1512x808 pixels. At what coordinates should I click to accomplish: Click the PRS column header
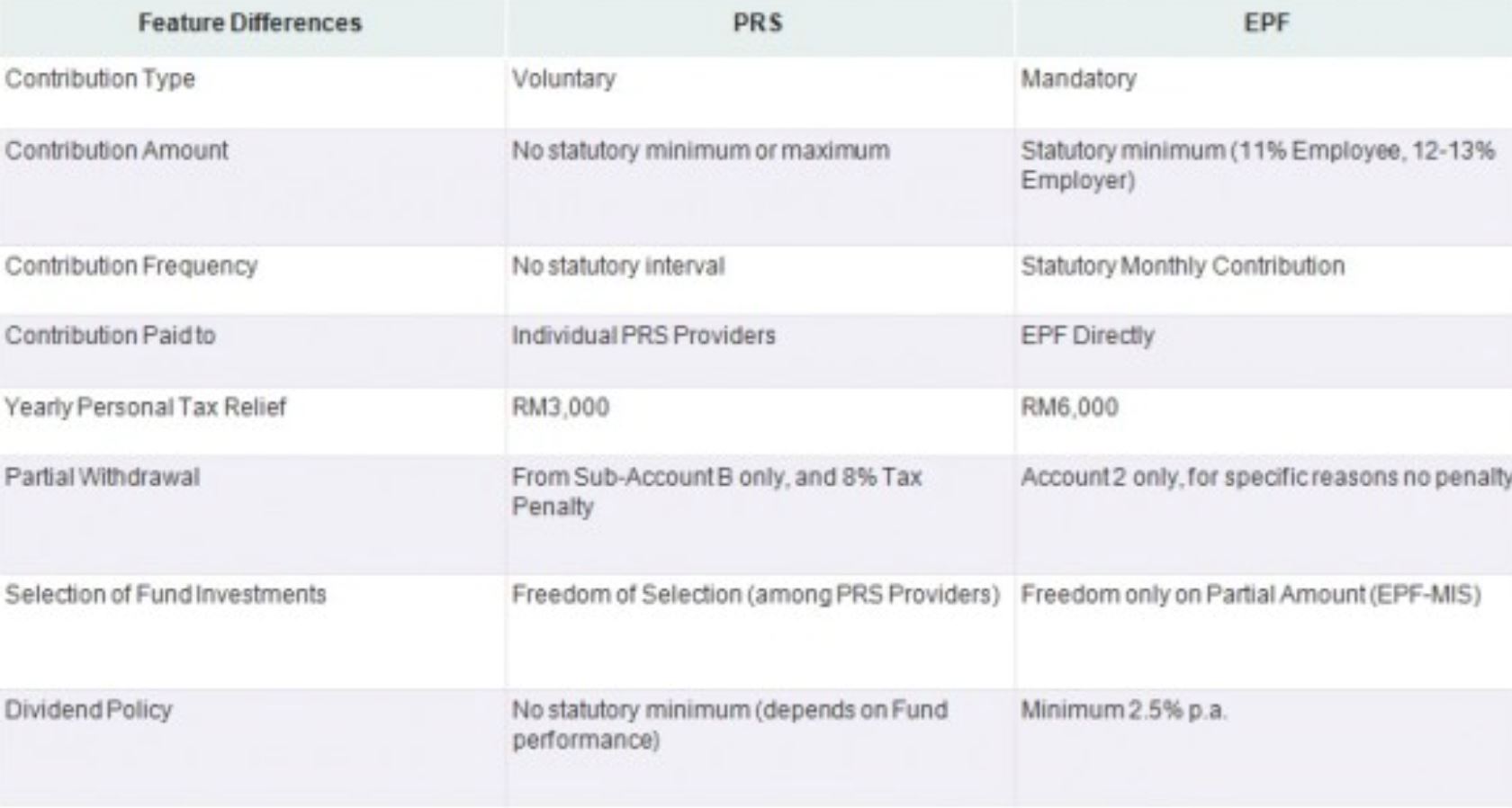[757, 23]
